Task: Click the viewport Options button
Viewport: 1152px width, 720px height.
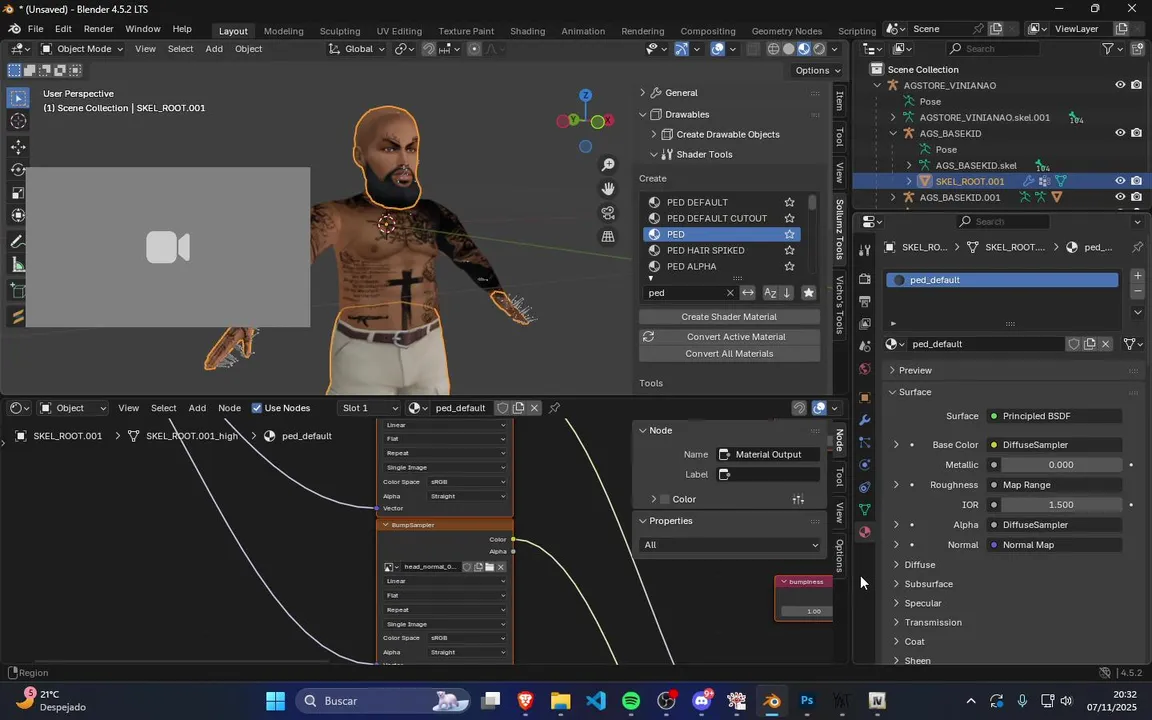Action: 818,71
